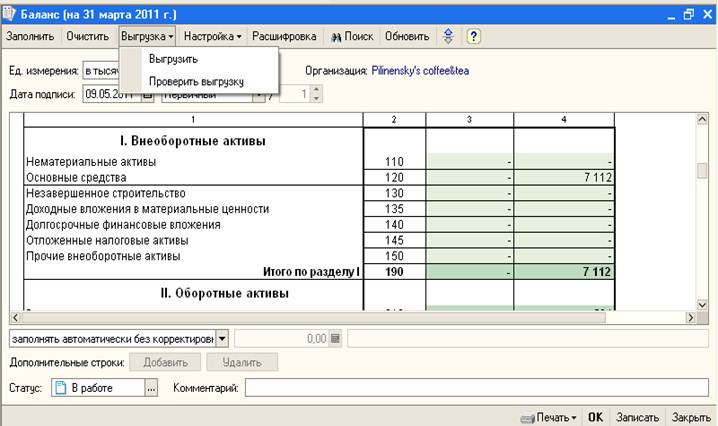This screenshot has width=718, height=426.
Task: Open the calendar picker for signature date
Action: (147, 94)
